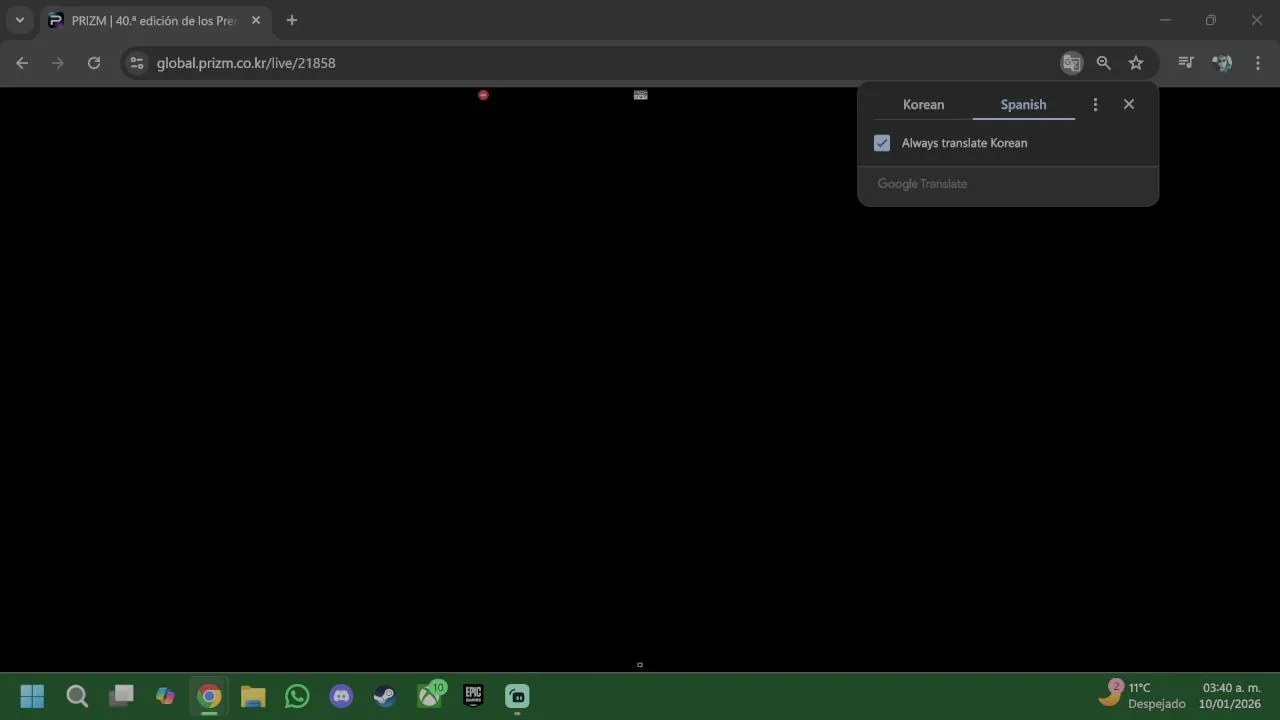Select the PRIZM 40.ª edición tab
This screenshot has width=1280, height=720.
155,20
